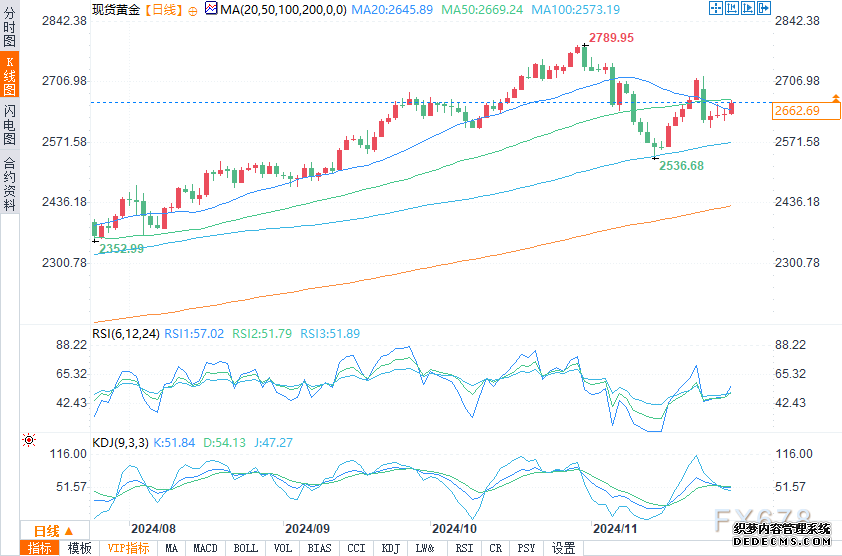The width and height of the screenshot is (842, 556).
Task: Click the KDJ(9,3,3) parameter label
Action: tap(120, 443)
